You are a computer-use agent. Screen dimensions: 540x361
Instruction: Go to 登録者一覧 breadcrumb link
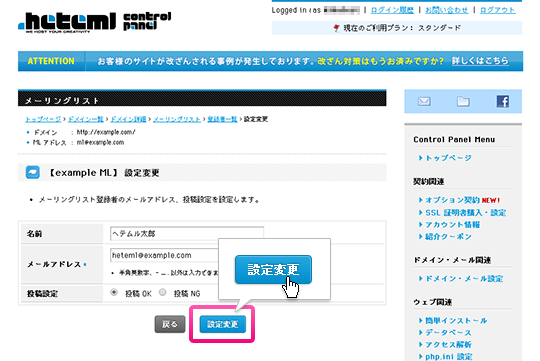pyautogui.click(x=222, y=119)
